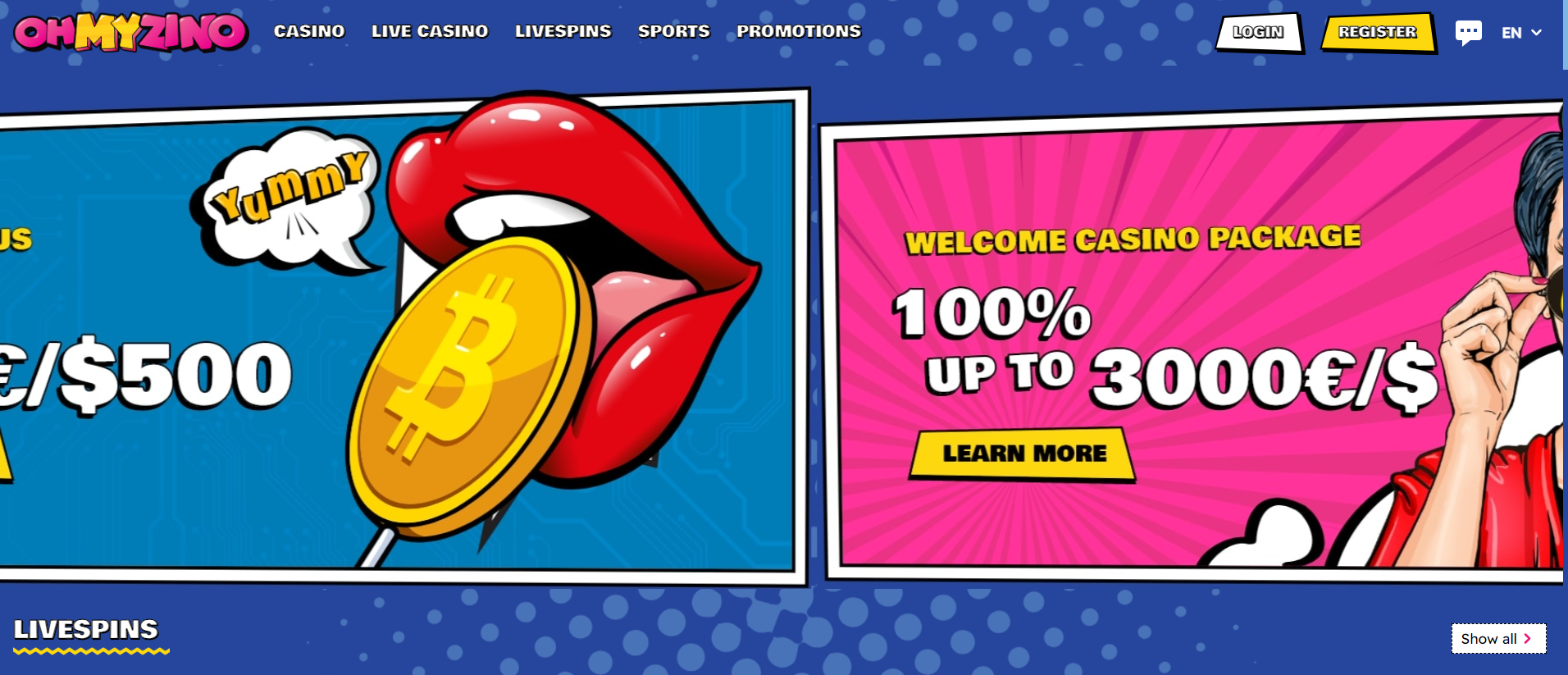Open the live chat speech bubble icon
This screenshot has width=1568, height=675.
(x=1468, y=33)
